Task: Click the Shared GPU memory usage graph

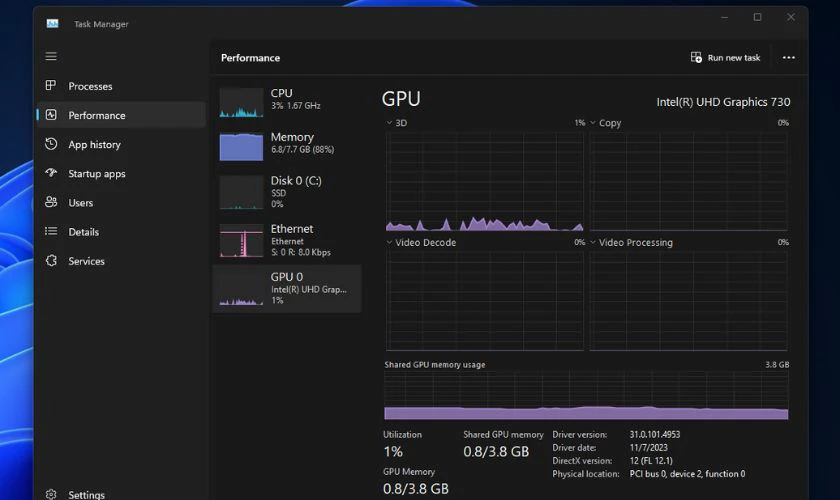Action: click(586, 395)
